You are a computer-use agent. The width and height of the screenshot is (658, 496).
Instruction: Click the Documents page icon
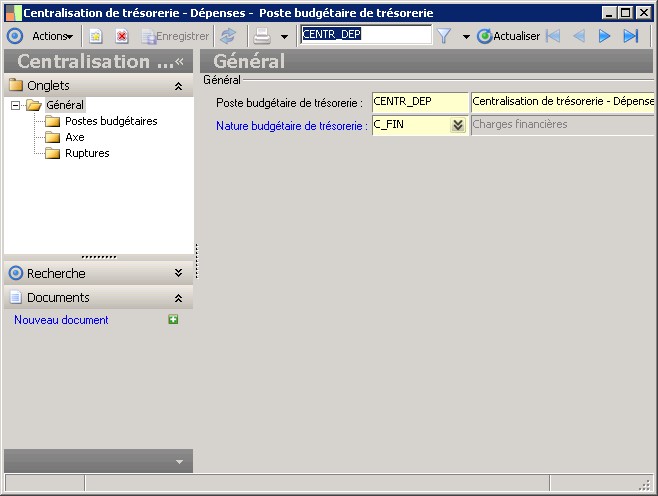click(x=16, y=297)
